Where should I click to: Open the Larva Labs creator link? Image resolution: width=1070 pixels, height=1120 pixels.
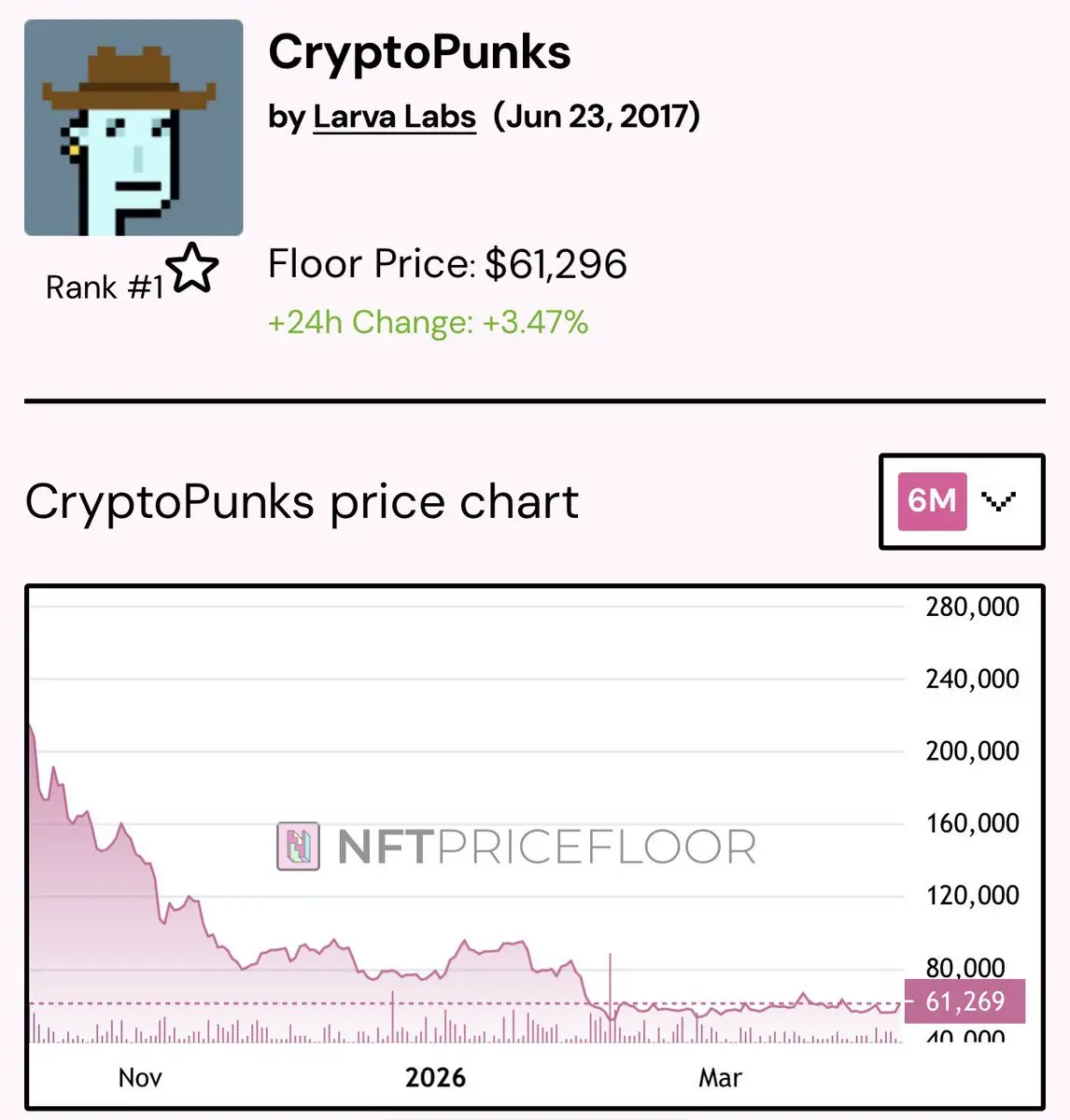pyautogui.click(x=394, y=118)
